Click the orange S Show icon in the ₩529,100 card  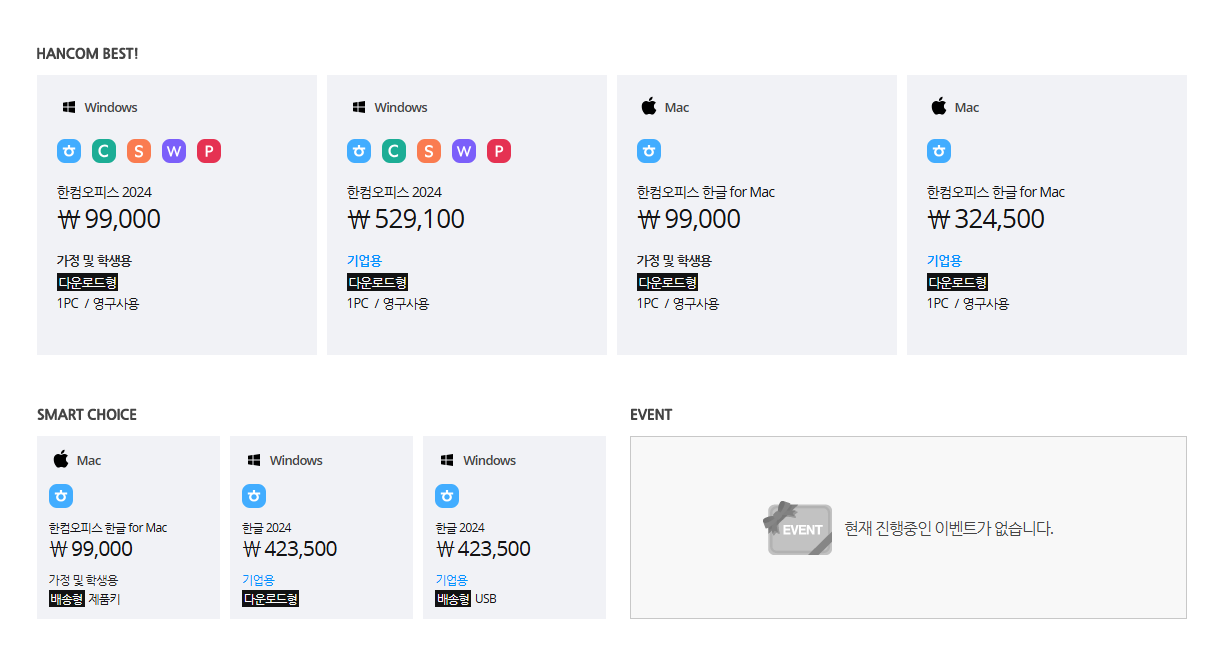click(x=429, y=151)
